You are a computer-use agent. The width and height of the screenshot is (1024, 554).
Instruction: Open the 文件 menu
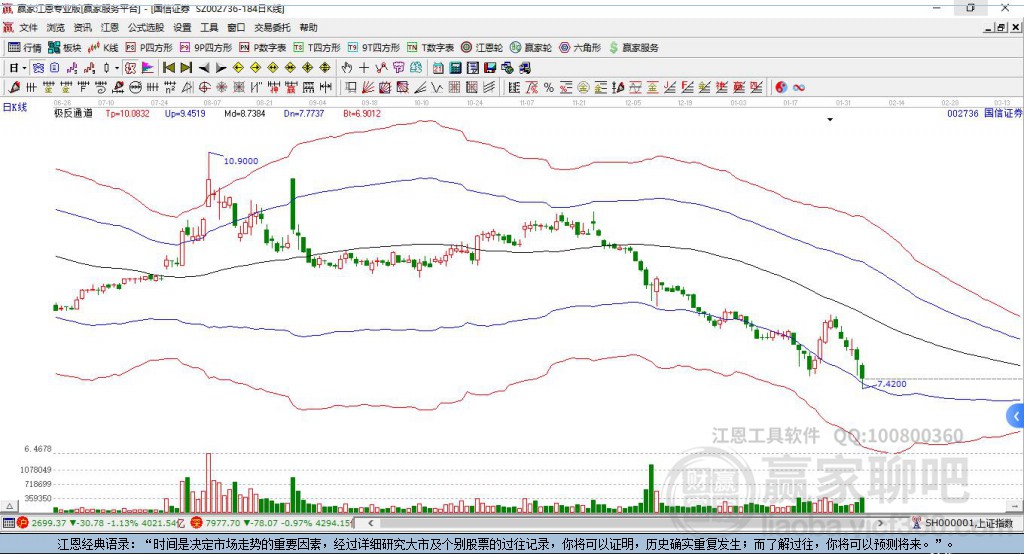29,27
